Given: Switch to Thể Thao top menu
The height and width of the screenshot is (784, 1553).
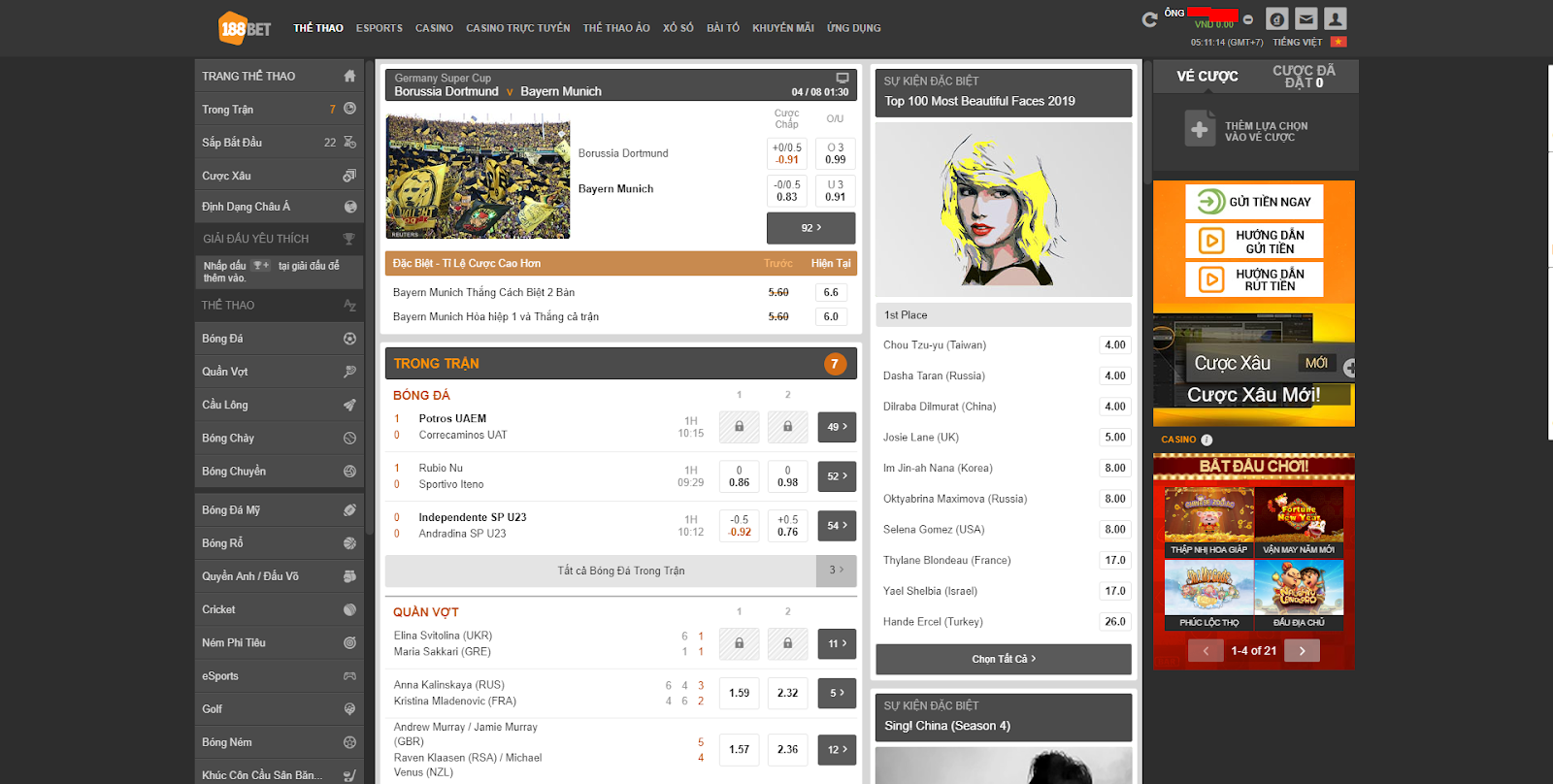Looking at the screenshot, I should tap(318, 28).
